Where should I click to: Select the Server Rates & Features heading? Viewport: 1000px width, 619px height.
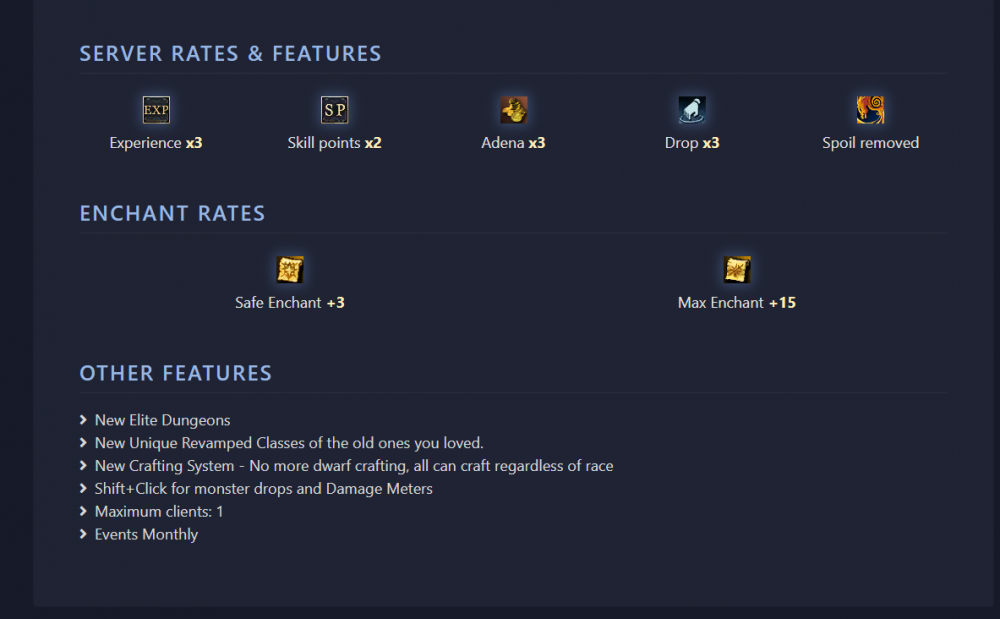(x=230, y=54)
